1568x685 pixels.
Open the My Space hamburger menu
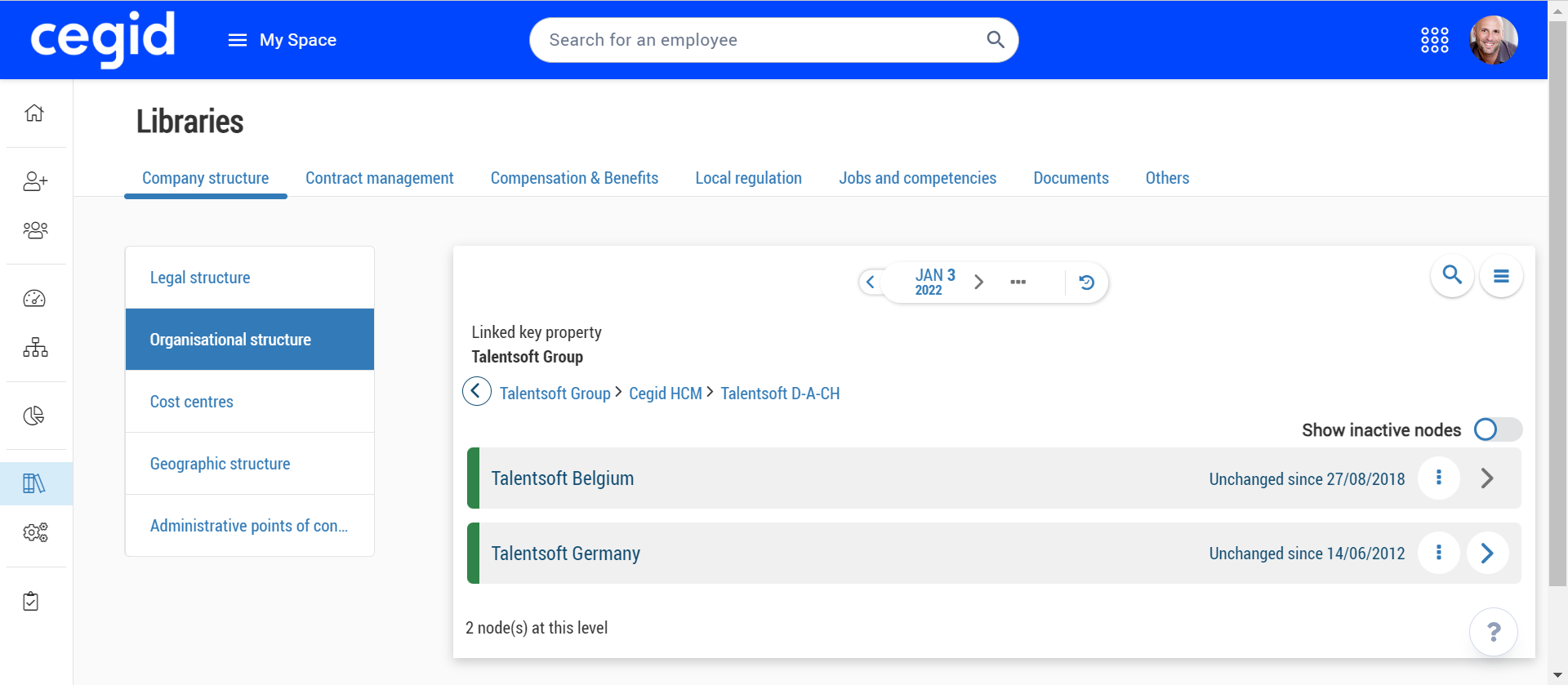tap(237, 40)
